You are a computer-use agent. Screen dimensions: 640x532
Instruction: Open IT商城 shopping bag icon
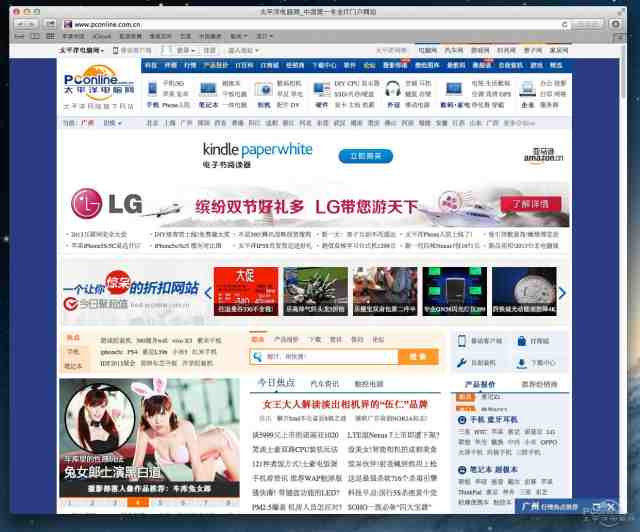click(522, 341)
